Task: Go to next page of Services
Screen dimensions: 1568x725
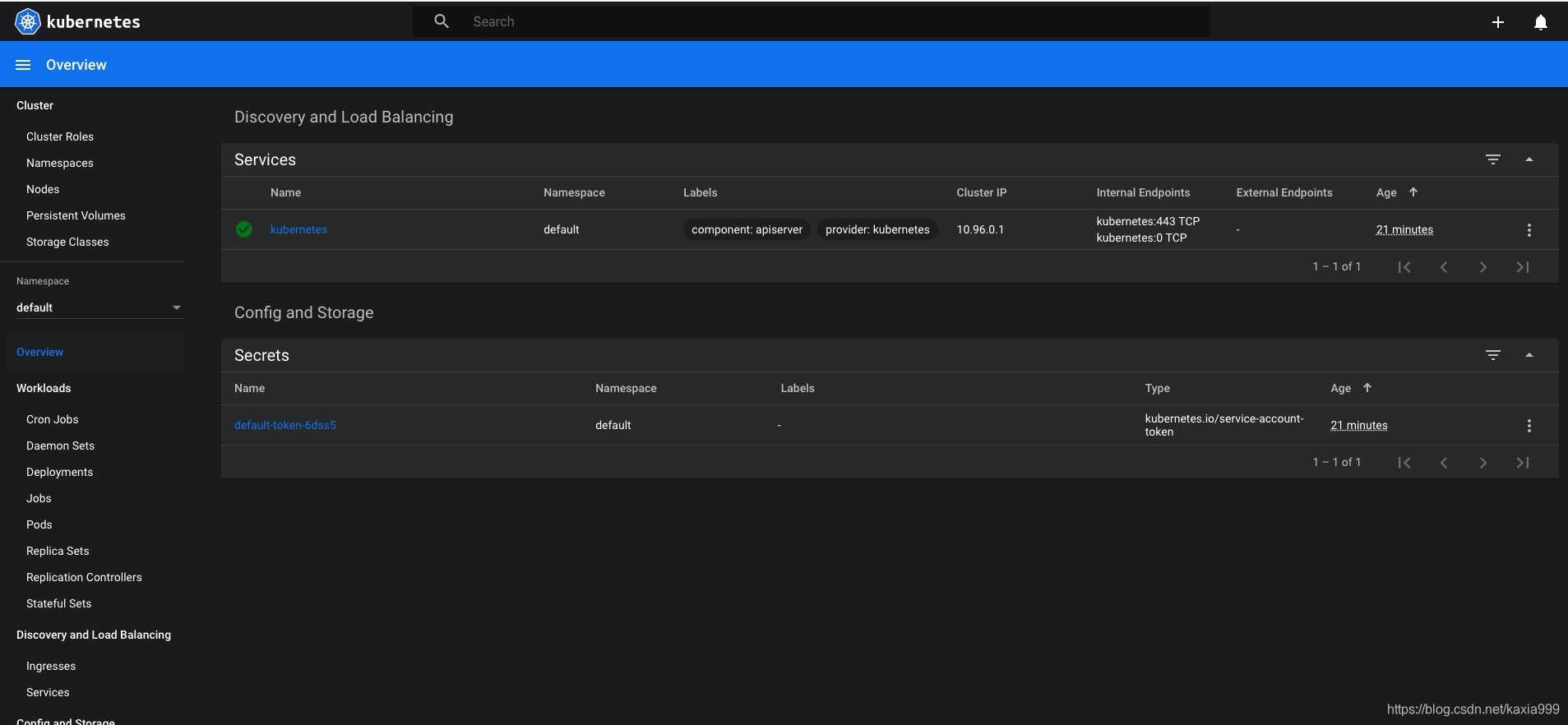Action: tap(1483, 267)
